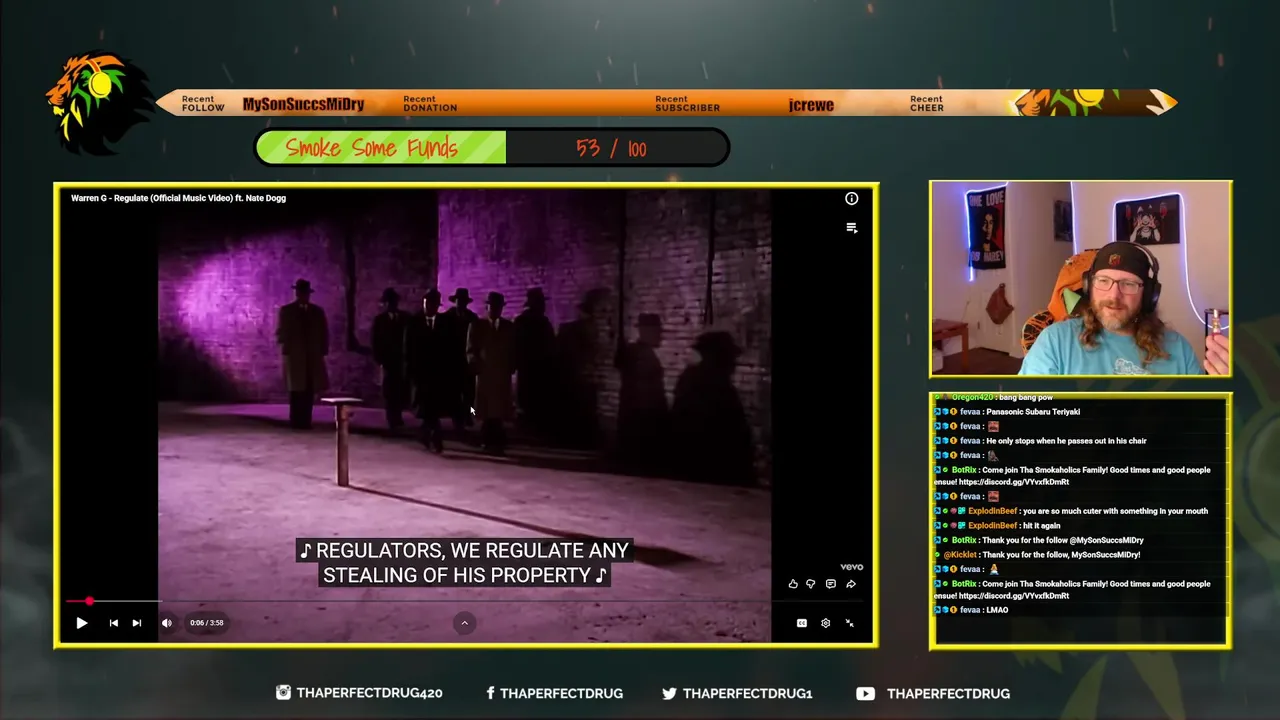Image resolution: width=1280 pixels, height=720 pixels.
Task: Share the video via arrow icon
Action: (851, 584)
